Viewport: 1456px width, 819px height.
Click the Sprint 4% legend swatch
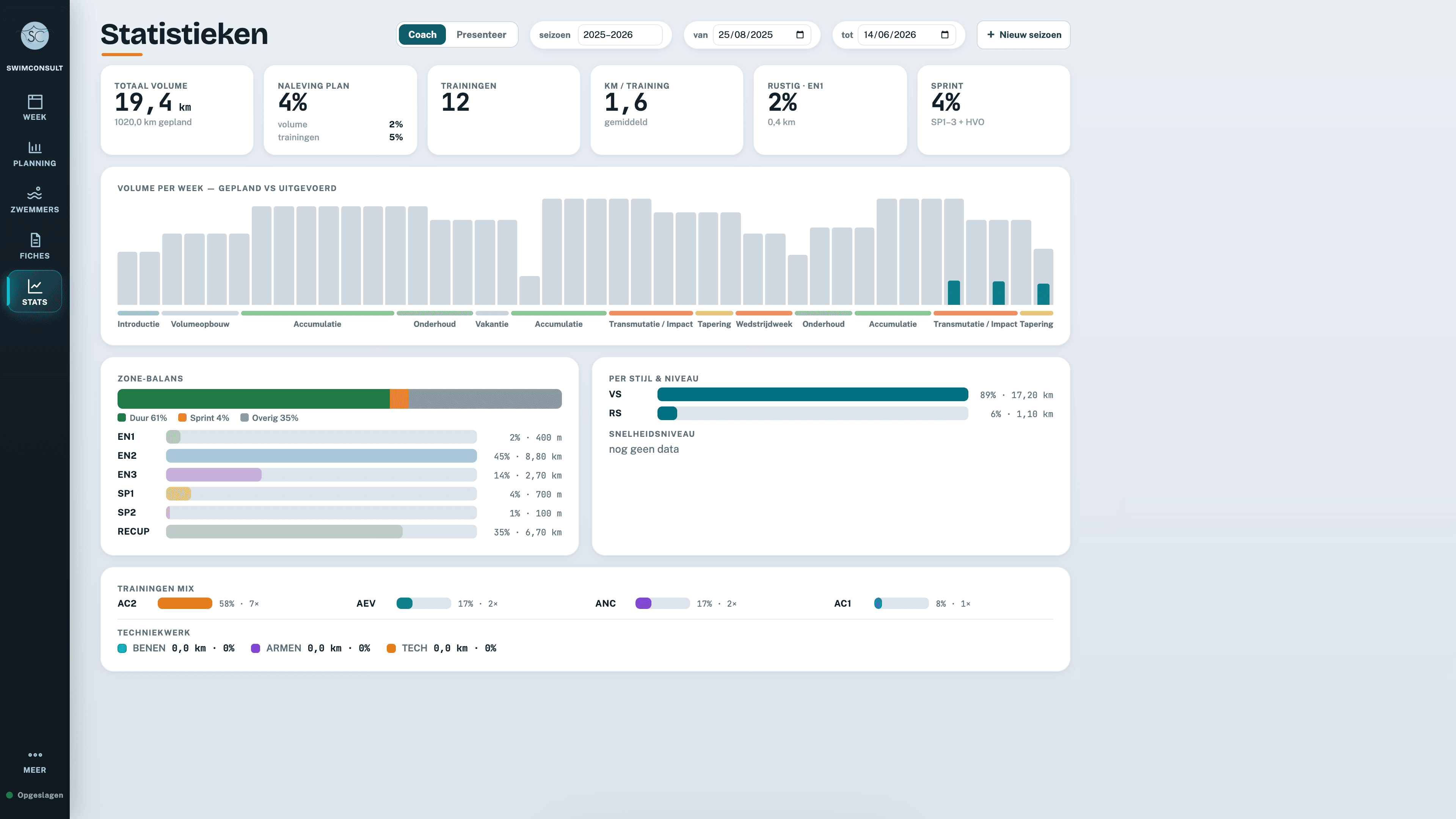click(182, 418)
